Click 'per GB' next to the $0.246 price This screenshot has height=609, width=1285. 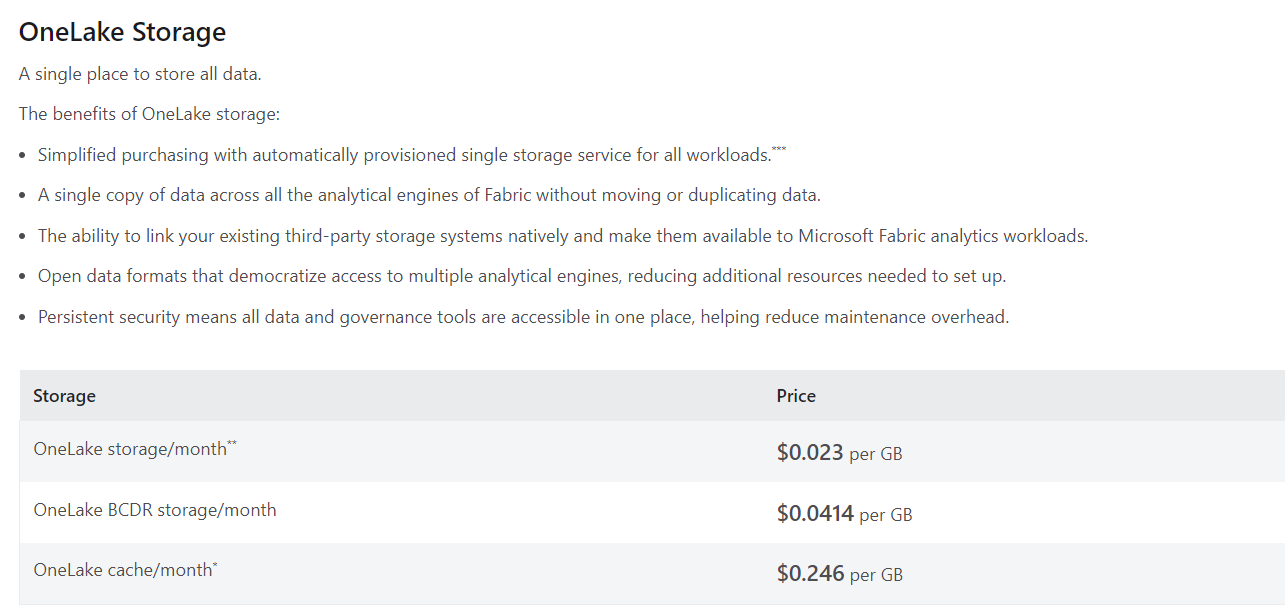pyautogui.click(x=877, y=575)
